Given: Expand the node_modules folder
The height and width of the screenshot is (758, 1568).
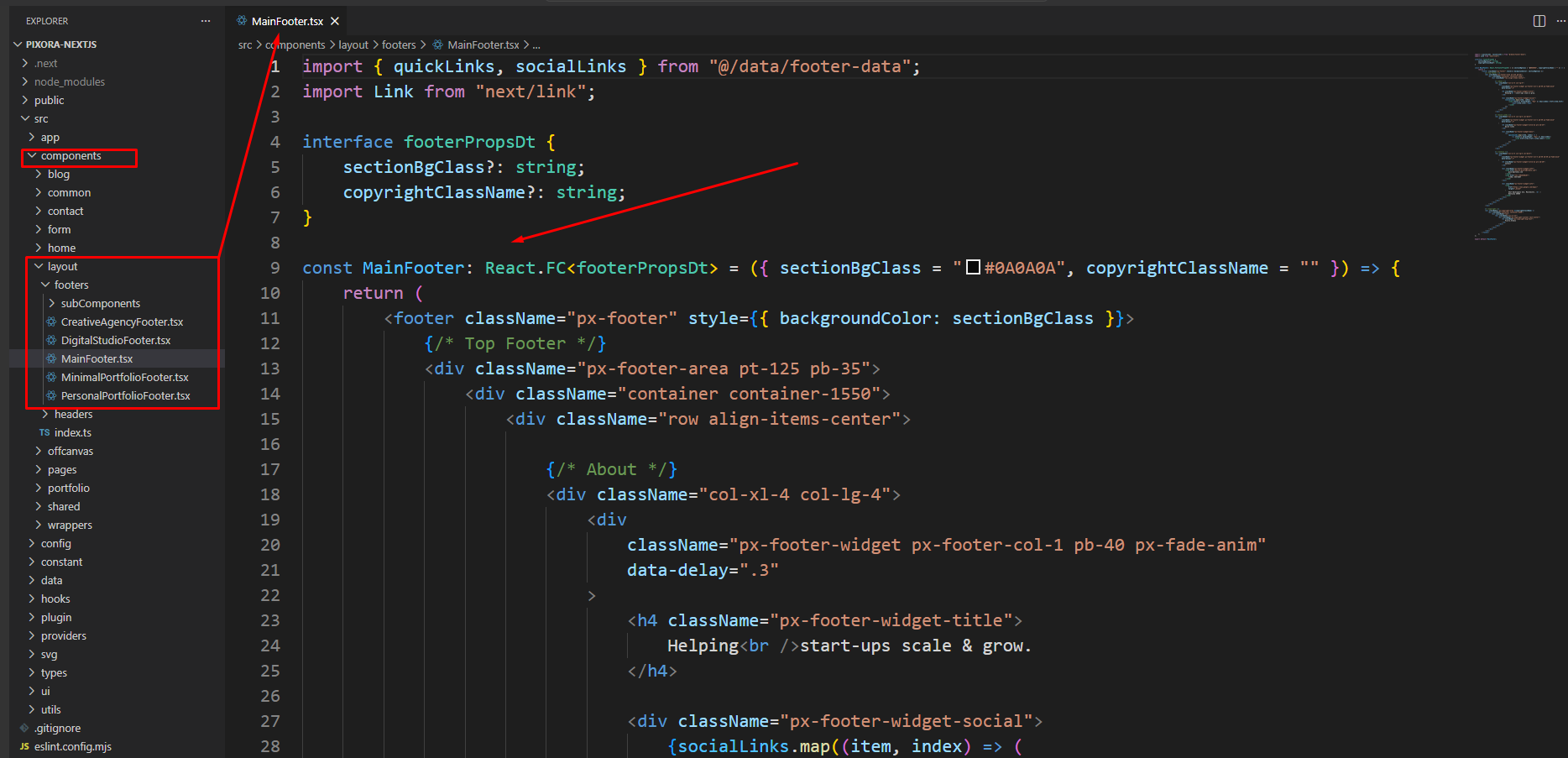Looking at the screenshot, I should 25,82.
